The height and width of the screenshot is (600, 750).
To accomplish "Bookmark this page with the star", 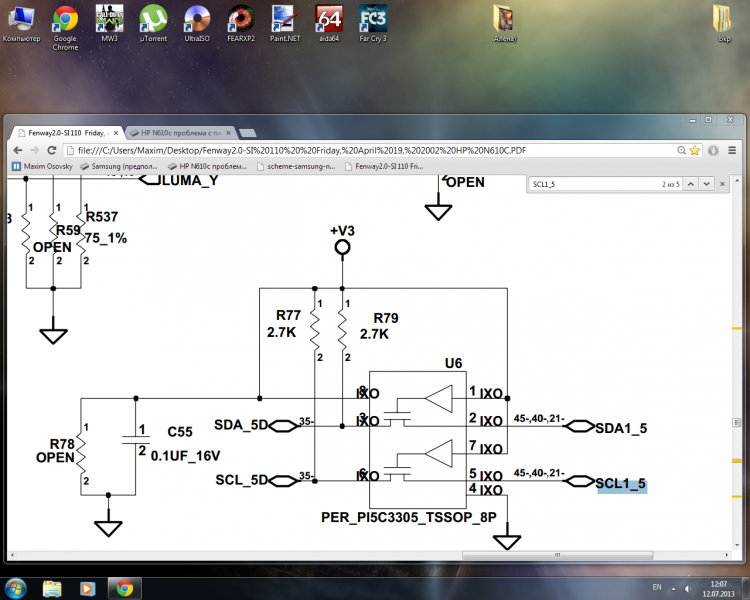I will [x=695, y=150].
